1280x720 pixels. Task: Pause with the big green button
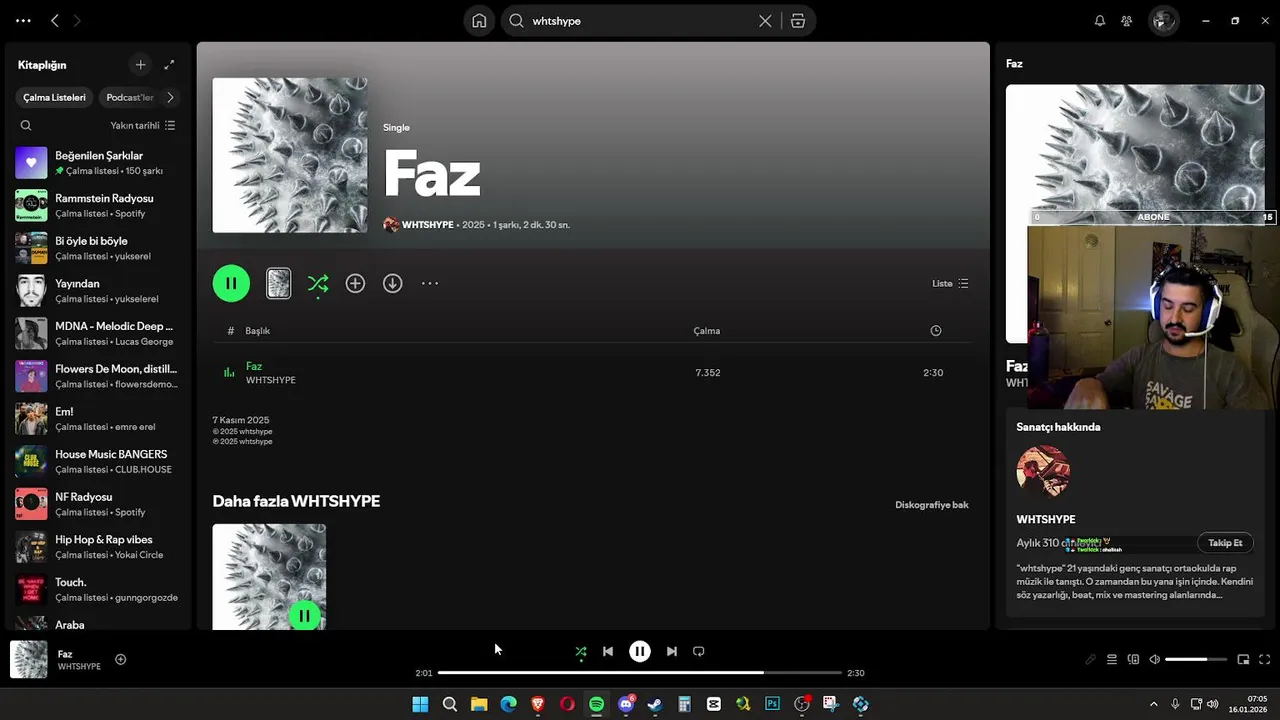coord(231,283)
